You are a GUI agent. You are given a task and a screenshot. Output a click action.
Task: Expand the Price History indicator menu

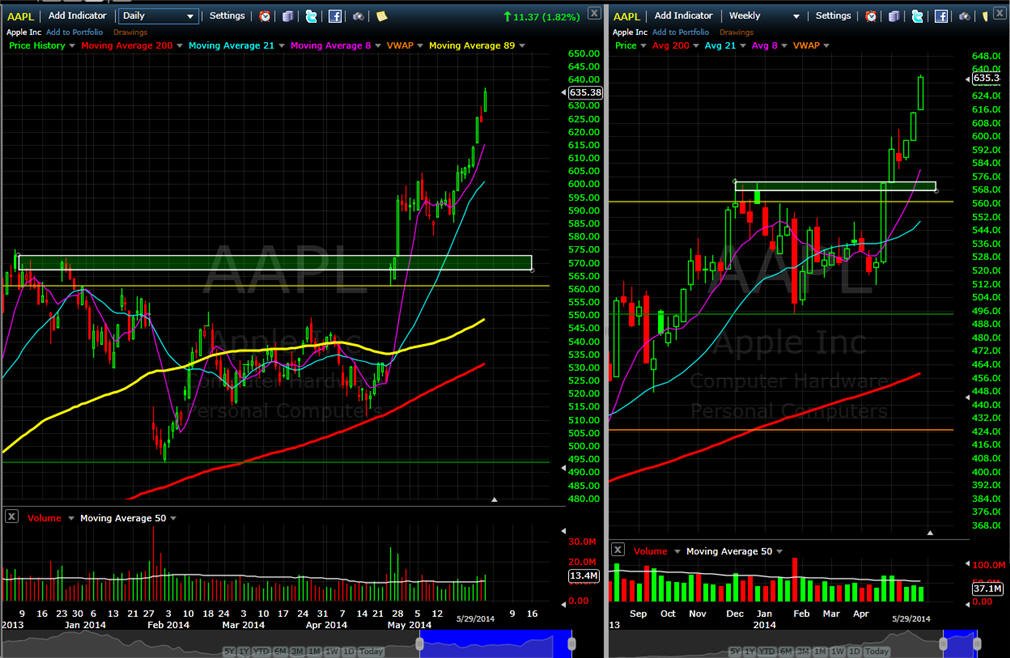71,46
